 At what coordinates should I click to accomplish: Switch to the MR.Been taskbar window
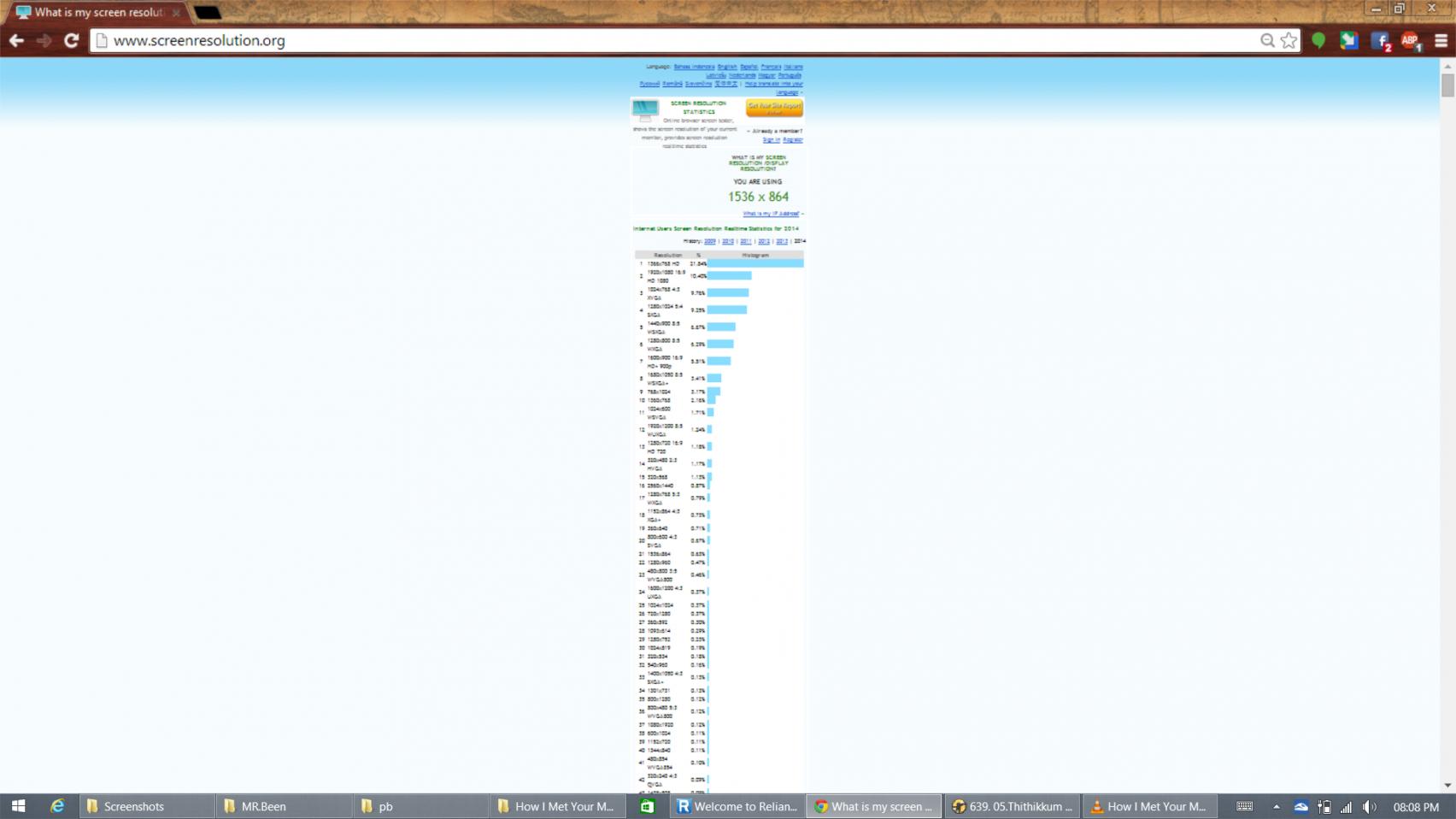(x=284, y=806)
